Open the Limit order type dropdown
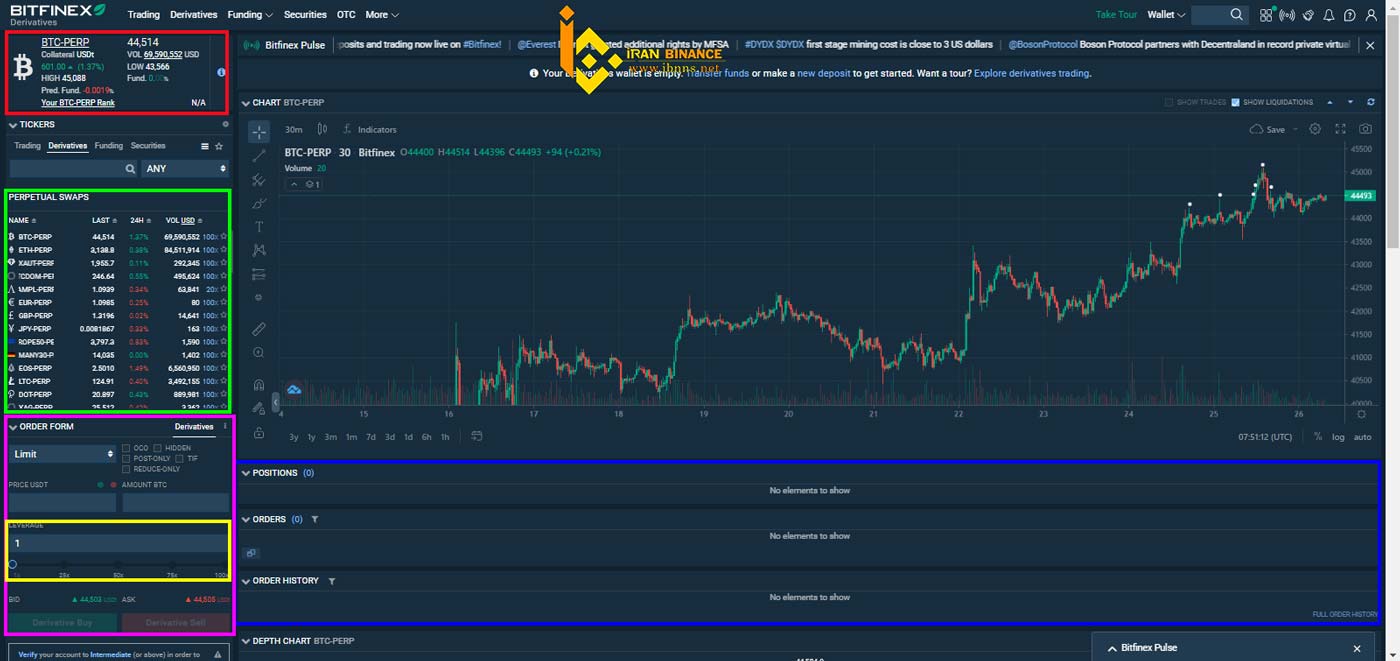 (x=63, y=454)
